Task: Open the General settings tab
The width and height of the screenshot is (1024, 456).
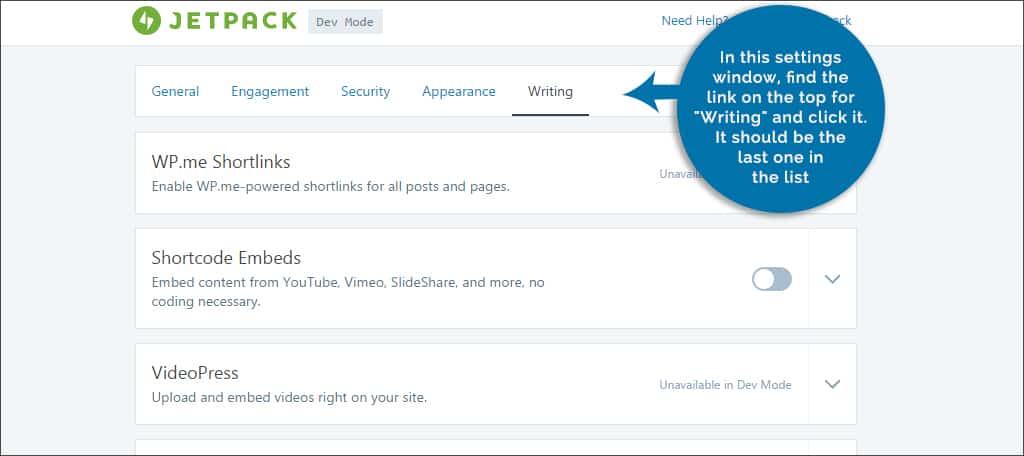Action: click(176, 91)
